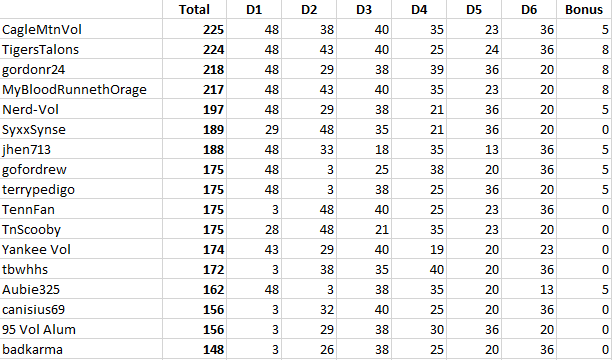The width and height of the screenshot is (612, 360).
Task: Click the MyBloodRunnethOrage name cell
Action: tap(81, 89)
